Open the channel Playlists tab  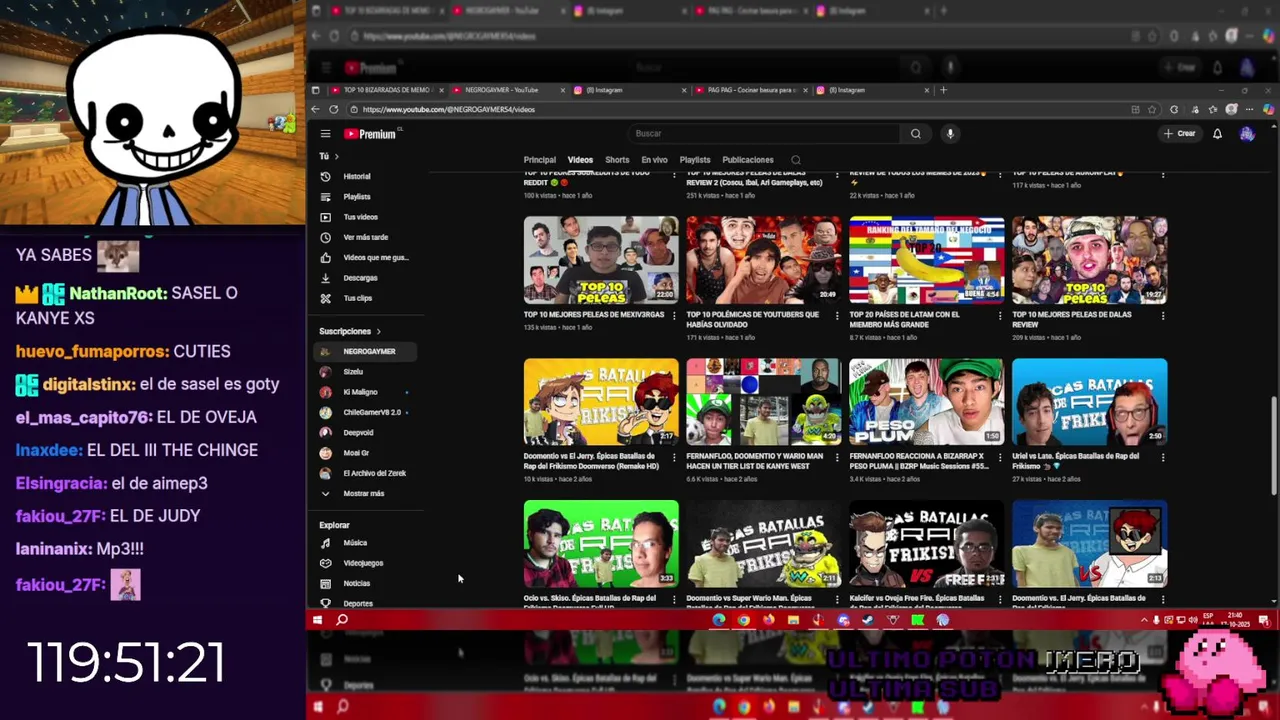pos(695,160)
